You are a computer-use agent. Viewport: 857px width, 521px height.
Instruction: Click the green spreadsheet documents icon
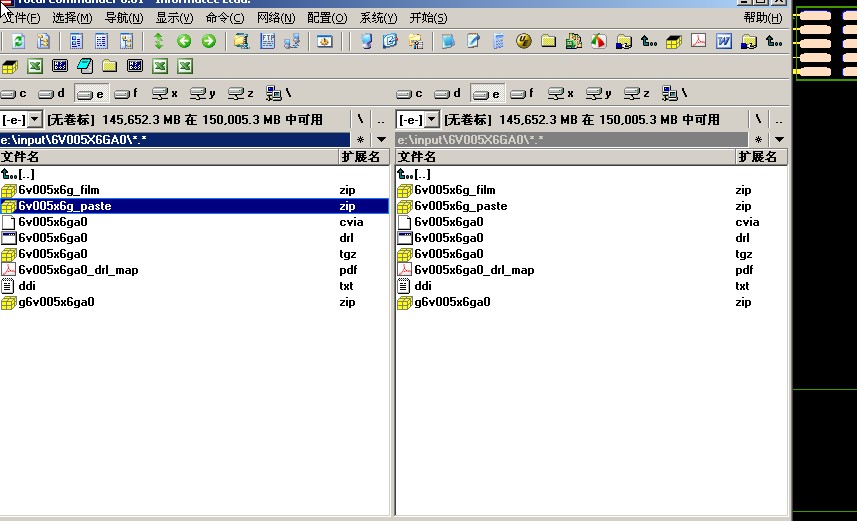click(x=573, y=41)
